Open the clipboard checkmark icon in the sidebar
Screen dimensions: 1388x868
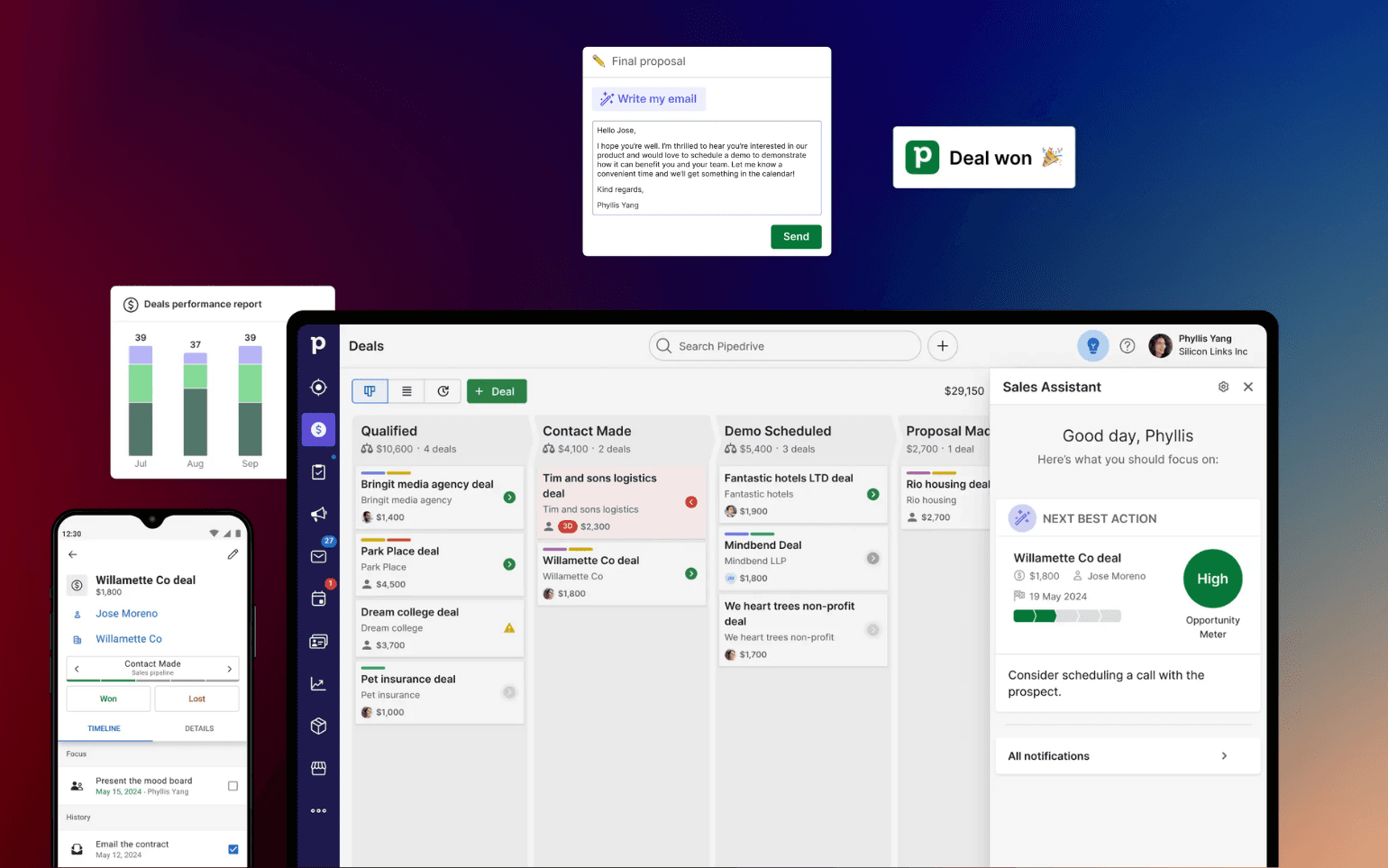pos(318,472)
